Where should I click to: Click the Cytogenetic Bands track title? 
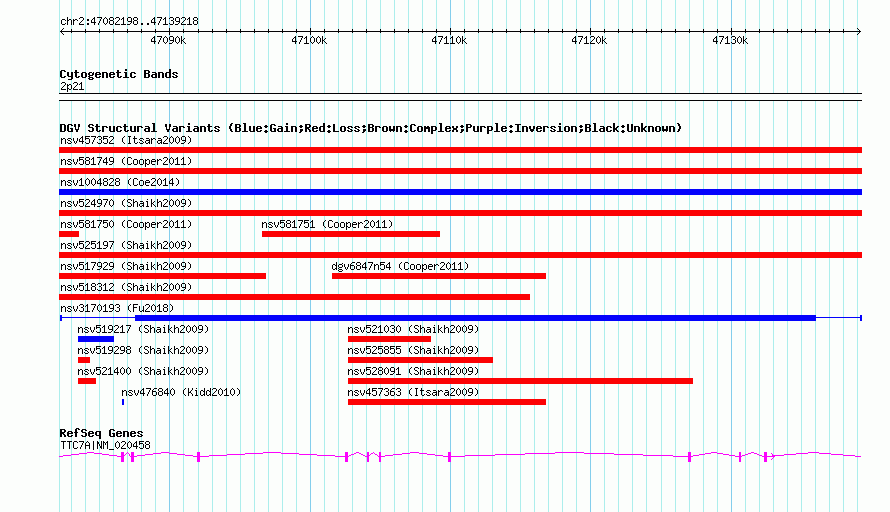119,74
